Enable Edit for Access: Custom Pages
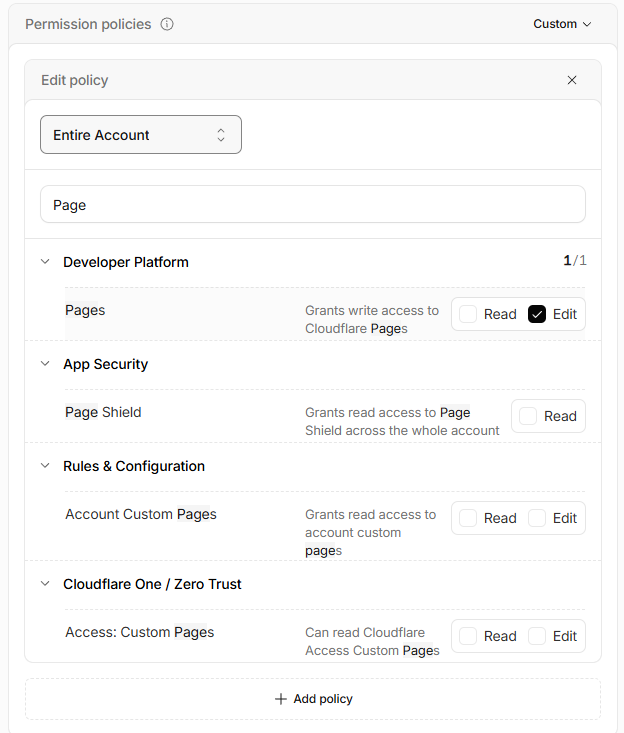Screen dimensions: 624x733 [x=537, y=636]
